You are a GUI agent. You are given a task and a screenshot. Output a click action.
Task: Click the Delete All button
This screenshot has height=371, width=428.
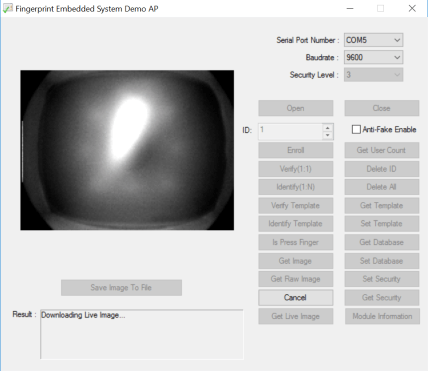pos(382,187)
